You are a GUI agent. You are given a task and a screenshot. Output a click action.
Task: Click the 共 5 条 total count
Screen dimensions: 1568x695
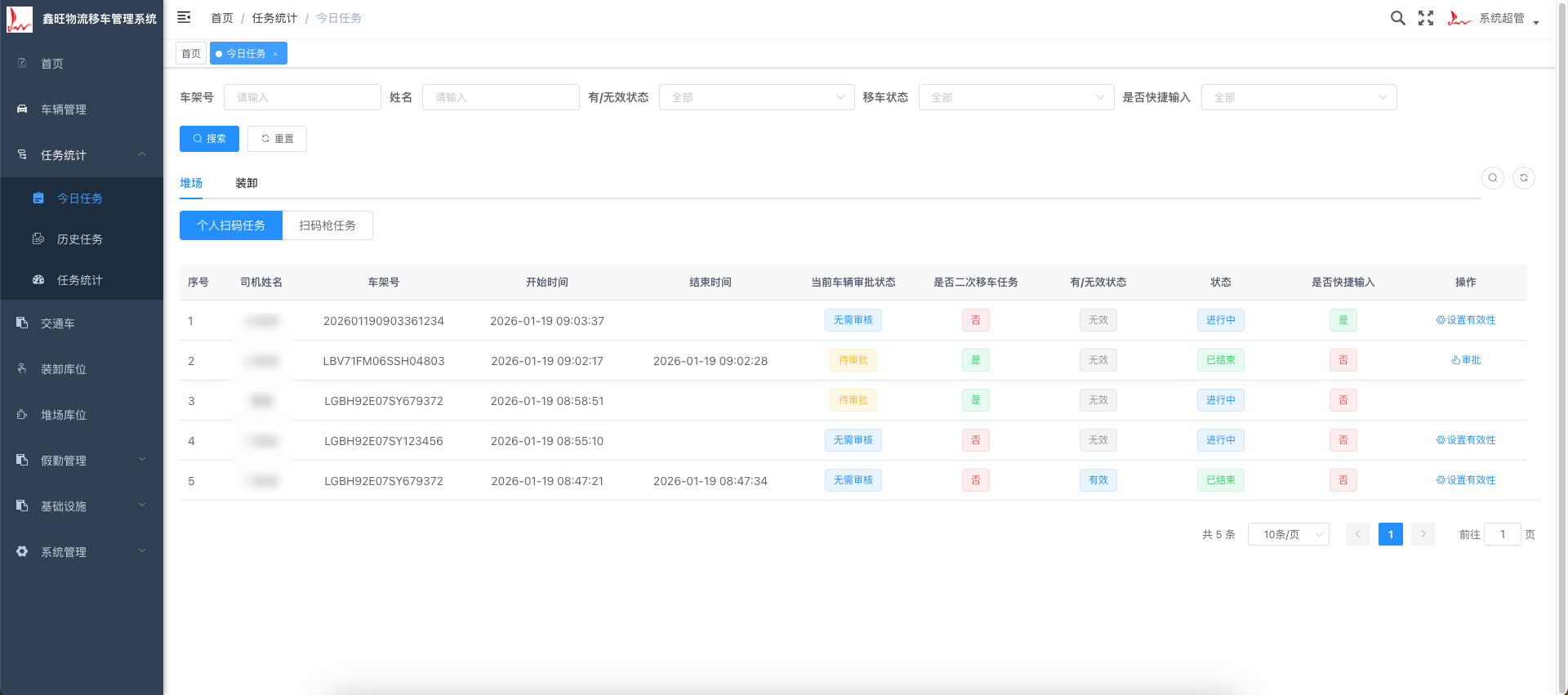[x=1218, y=534]
